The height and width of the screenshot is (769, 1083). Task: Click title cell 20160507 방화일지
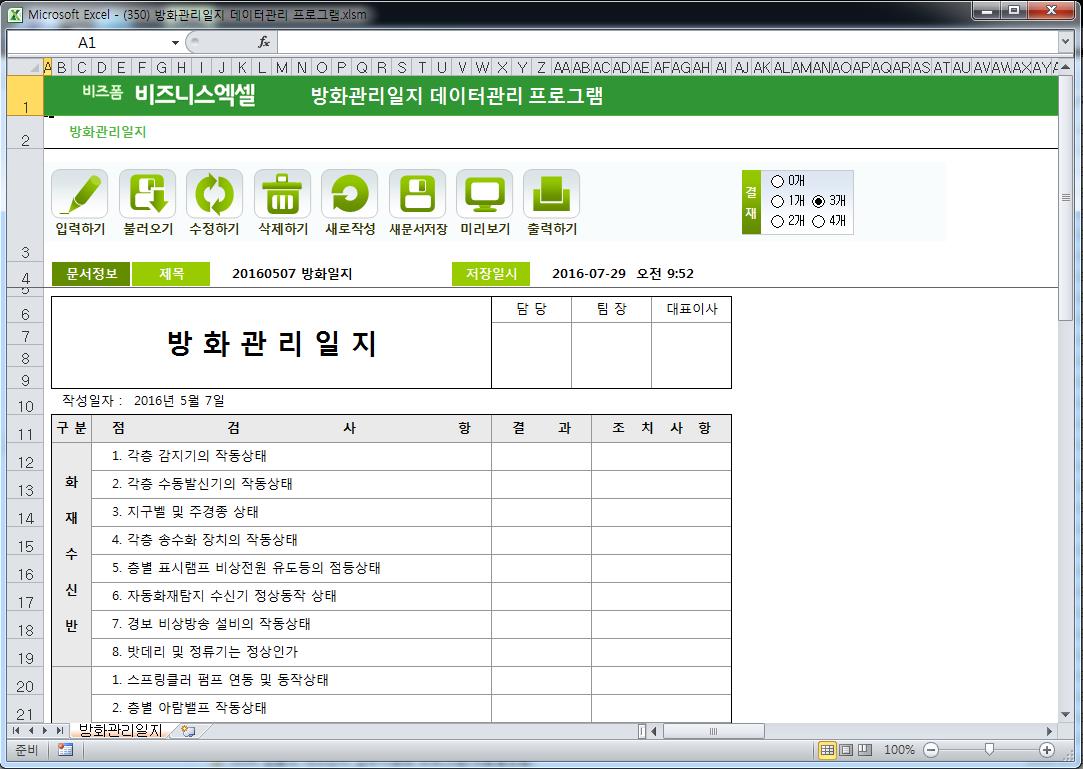[292, 274]
